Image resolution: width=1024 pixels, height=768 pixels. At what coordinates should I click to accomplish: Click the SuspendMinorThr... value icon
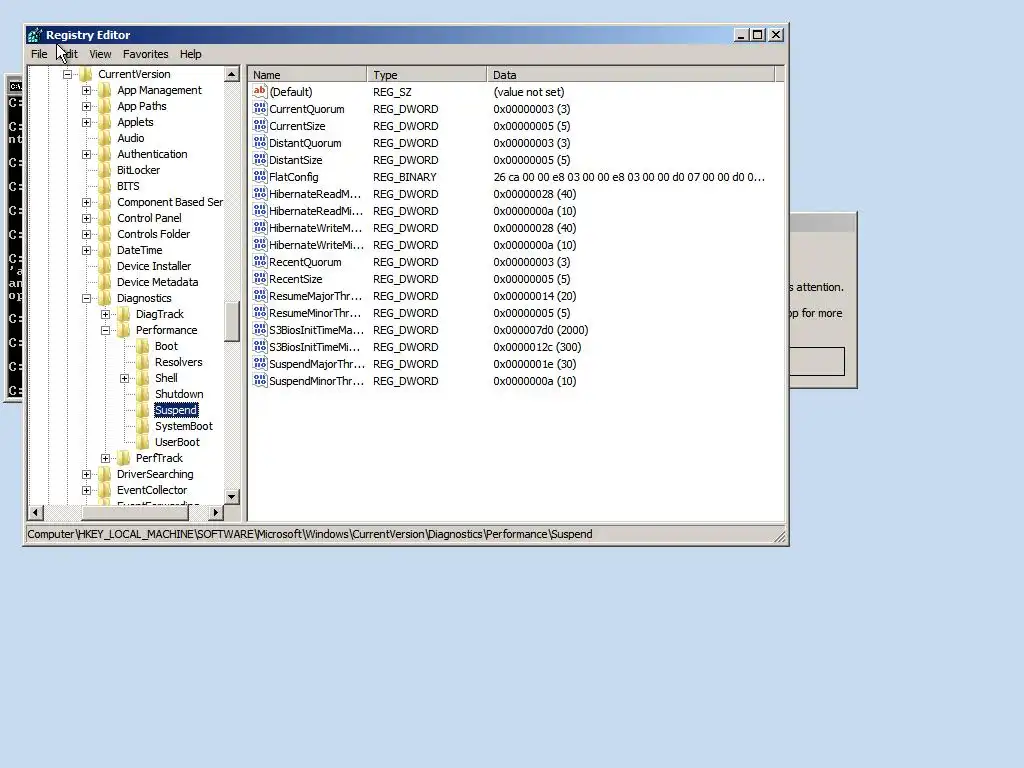pos(260,380)
